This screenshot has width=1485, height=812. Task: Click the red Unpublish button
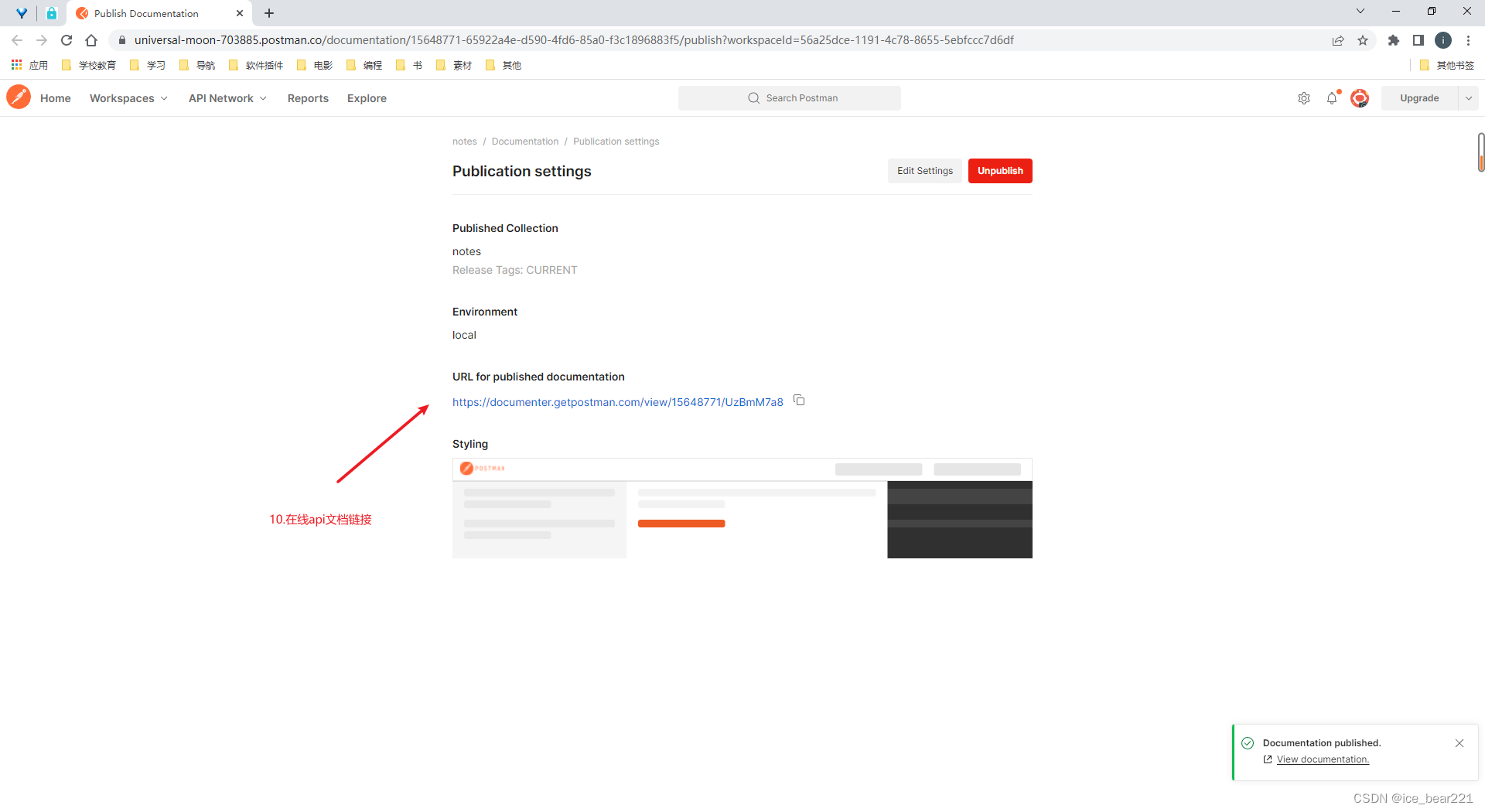[x=1000, y=171]
